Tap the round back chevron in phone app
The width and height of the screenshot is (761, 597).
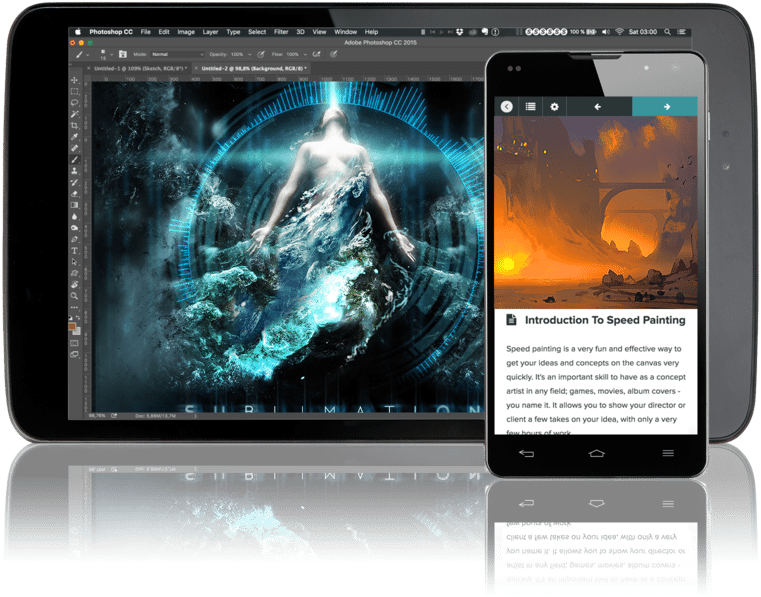click(x=507, y=106)
